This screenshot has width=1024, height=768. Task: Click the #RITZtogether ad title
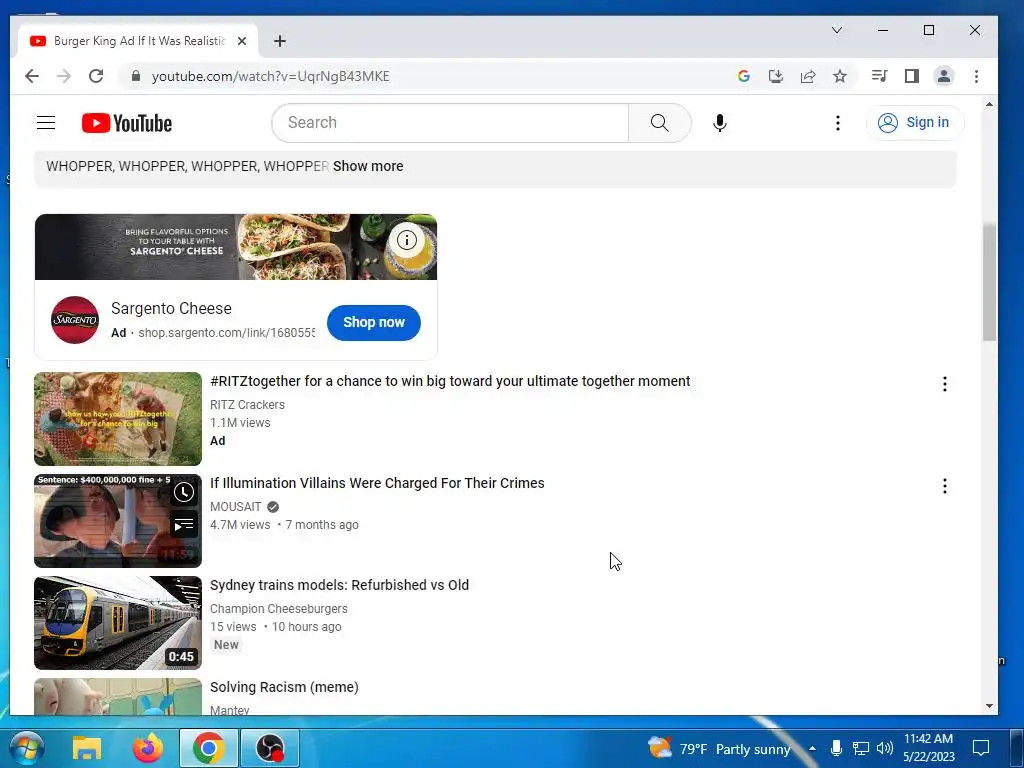click(450, 381)
